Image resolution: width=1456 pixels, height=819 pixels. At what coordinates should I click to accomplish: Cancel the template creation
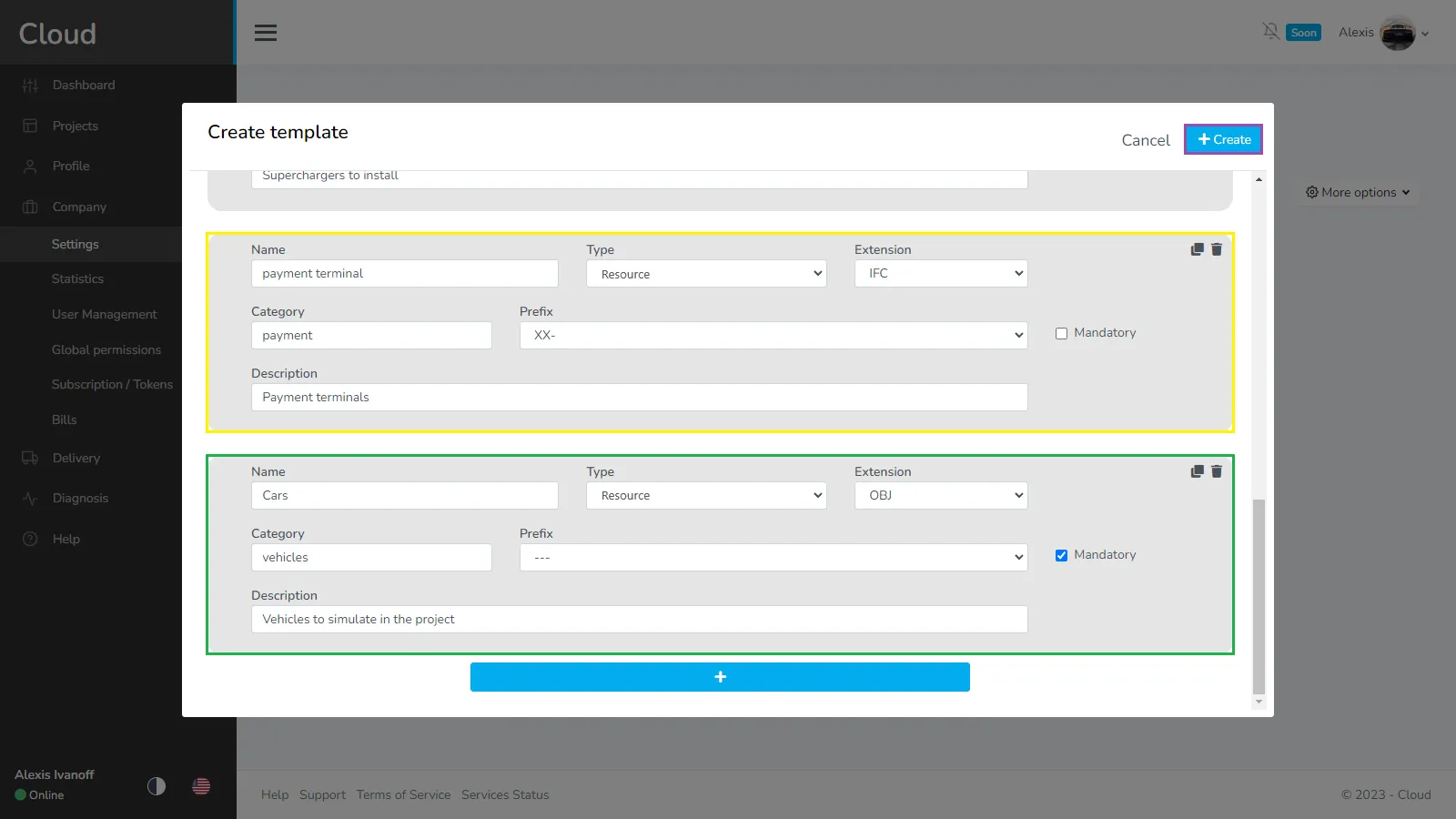[1146, 140]
